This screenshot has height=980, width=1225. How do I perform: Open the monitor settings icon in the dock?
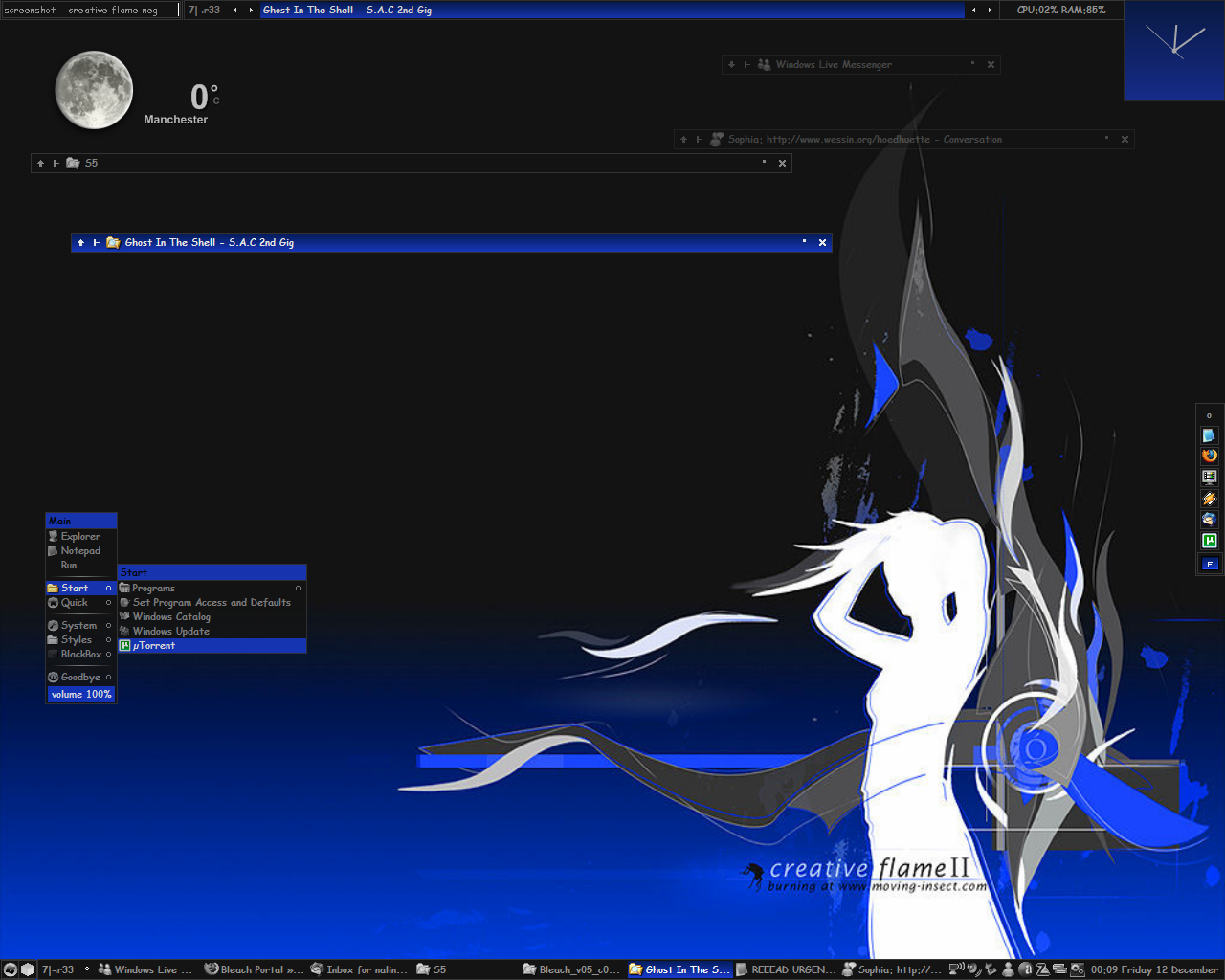[1209, 477]
